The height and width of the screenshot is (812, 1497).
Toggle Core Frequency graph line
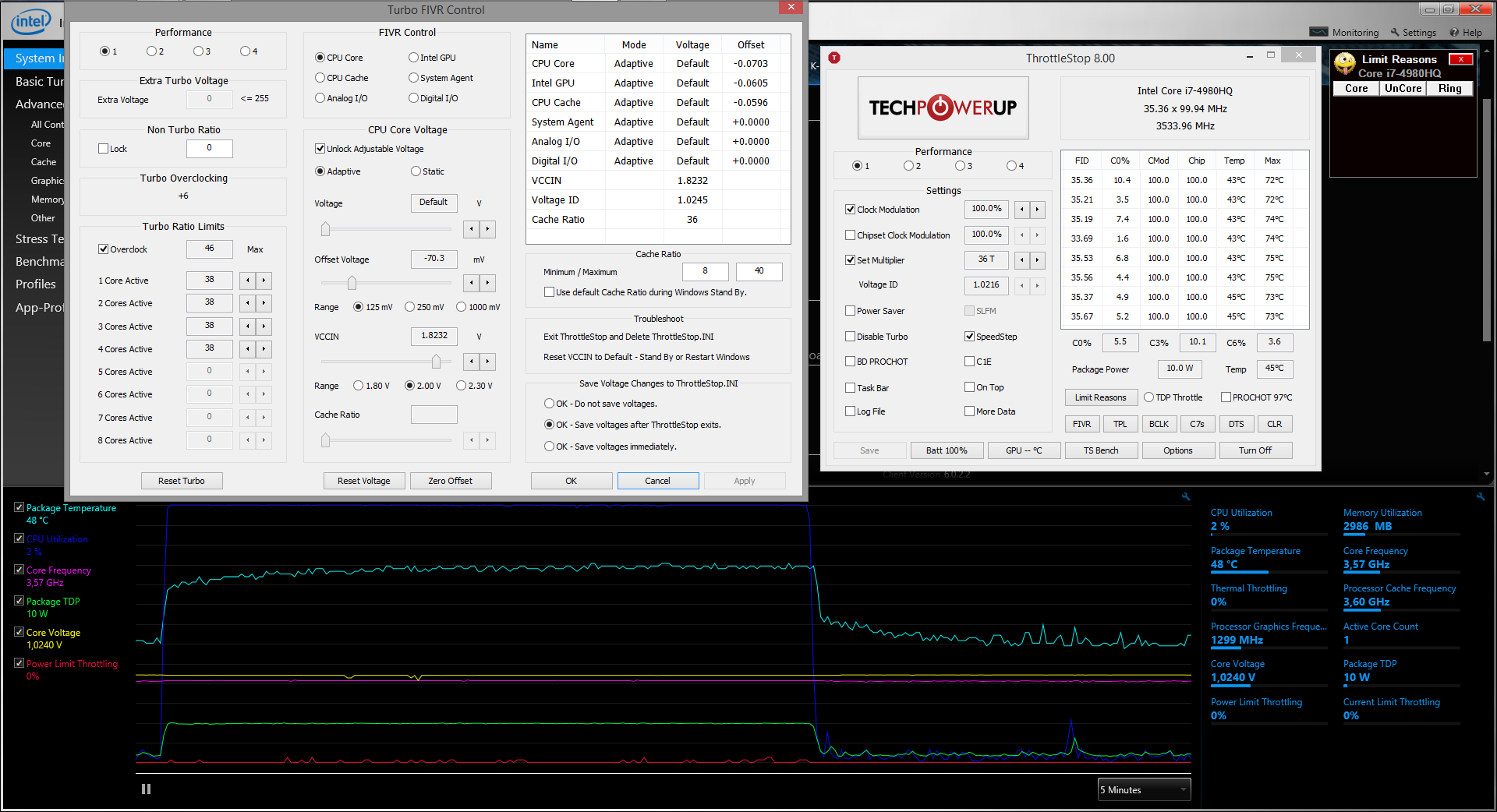(19, 570)
